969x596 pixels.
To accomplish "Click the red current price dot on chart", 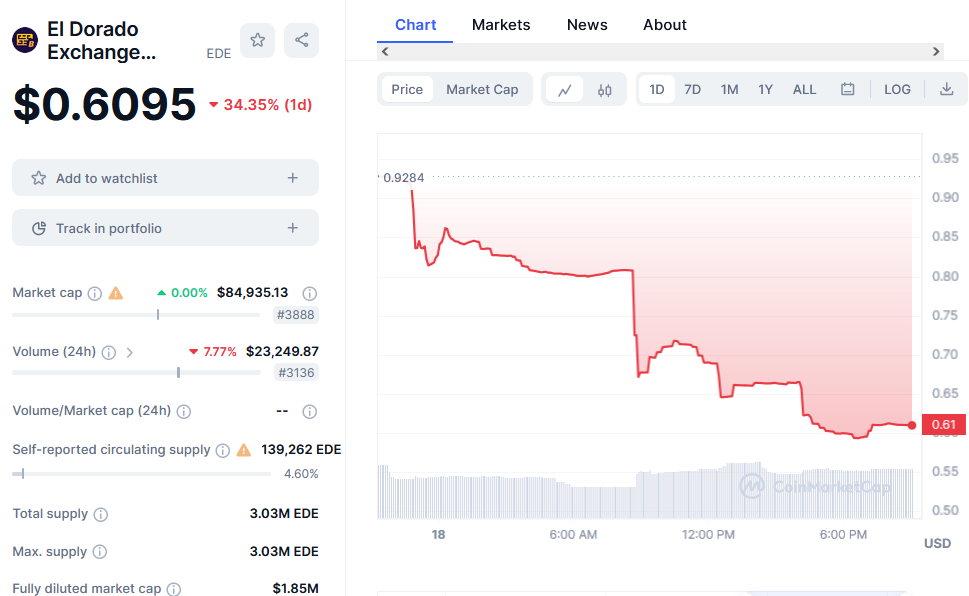I will [x=912, y=425].
